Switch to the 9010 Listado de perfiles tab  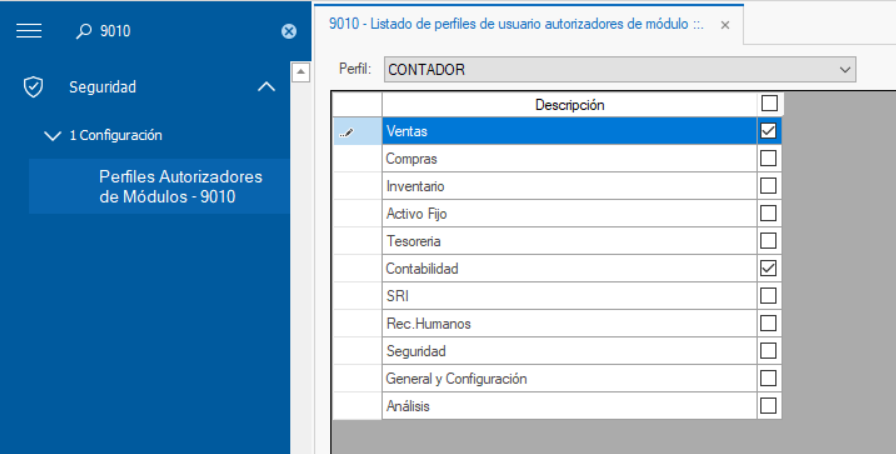point(516,24)
